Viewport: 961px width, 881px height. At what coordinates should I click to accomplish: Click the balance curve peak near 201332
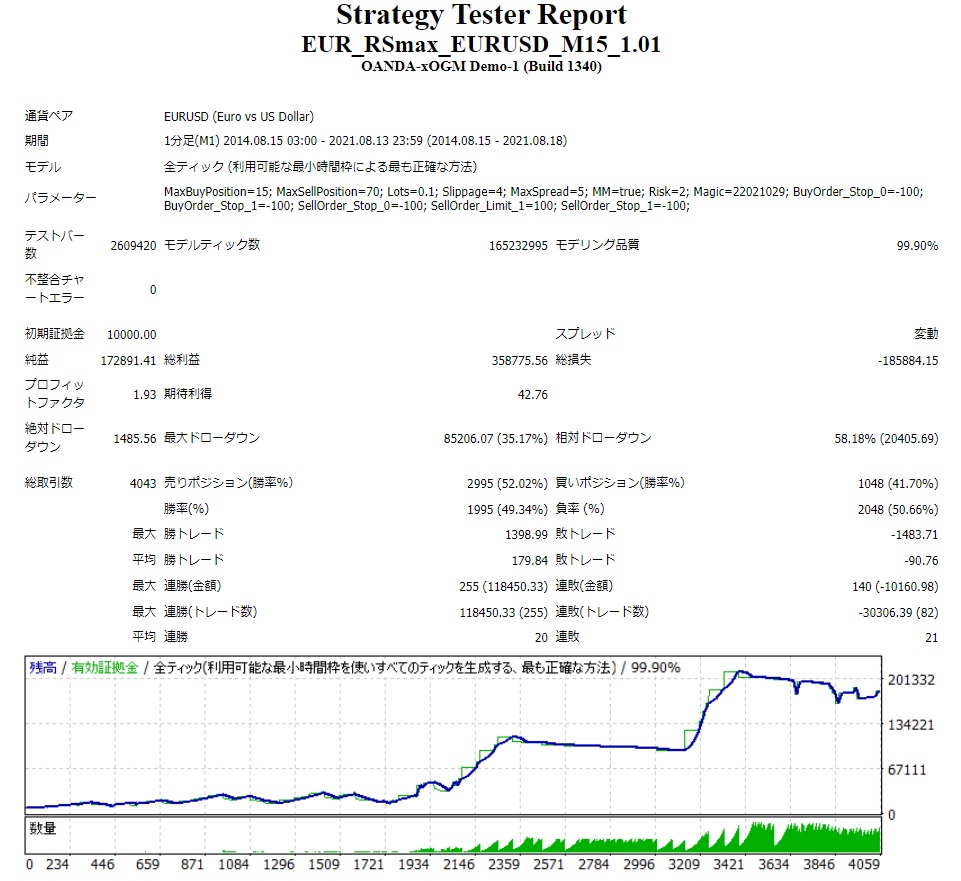click(742, 672)
